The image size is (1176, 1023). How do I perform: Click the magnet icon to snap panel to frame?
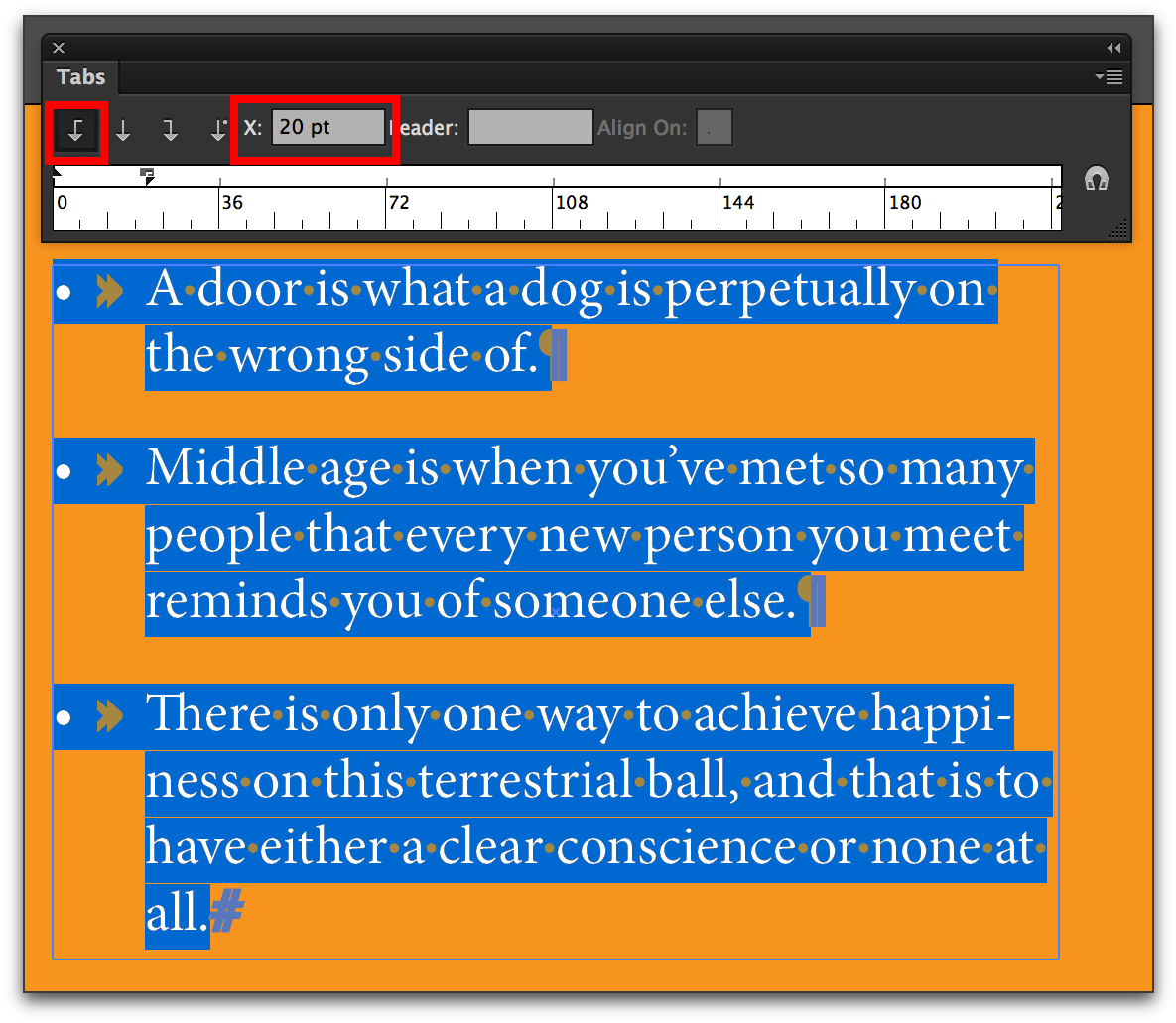pyautogui.click(x=1096, y=179)
